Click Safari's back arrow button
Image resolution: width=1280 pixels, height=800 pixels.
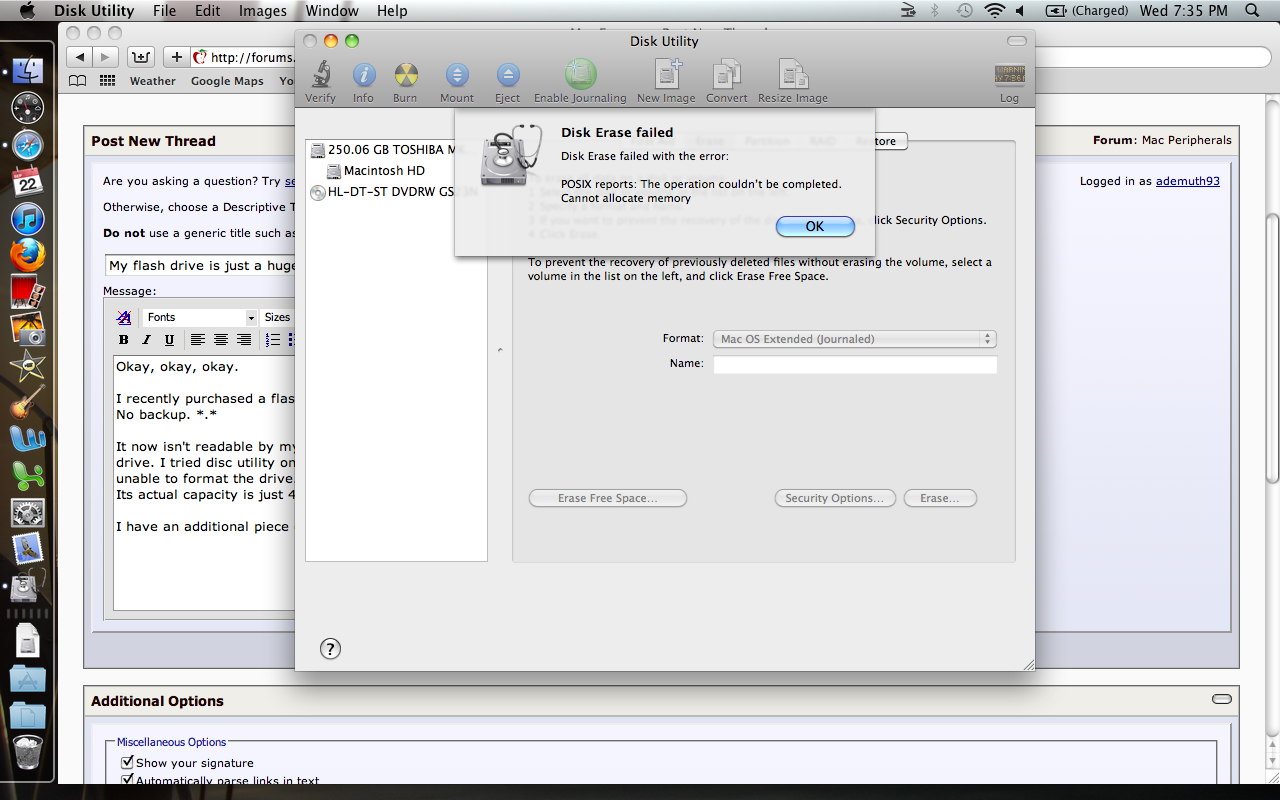point(79,57)
